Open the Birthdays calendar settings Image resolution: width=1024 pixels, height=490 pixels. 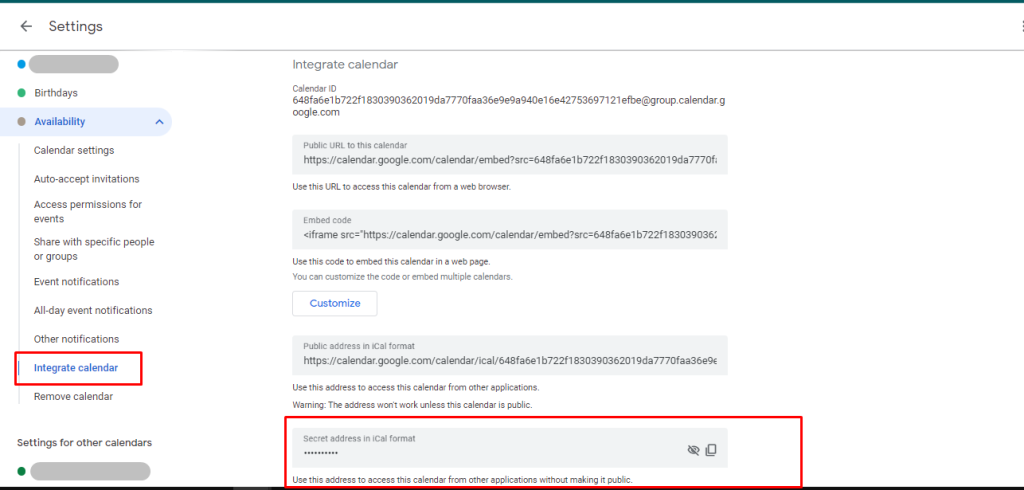[x=56, y=93]
